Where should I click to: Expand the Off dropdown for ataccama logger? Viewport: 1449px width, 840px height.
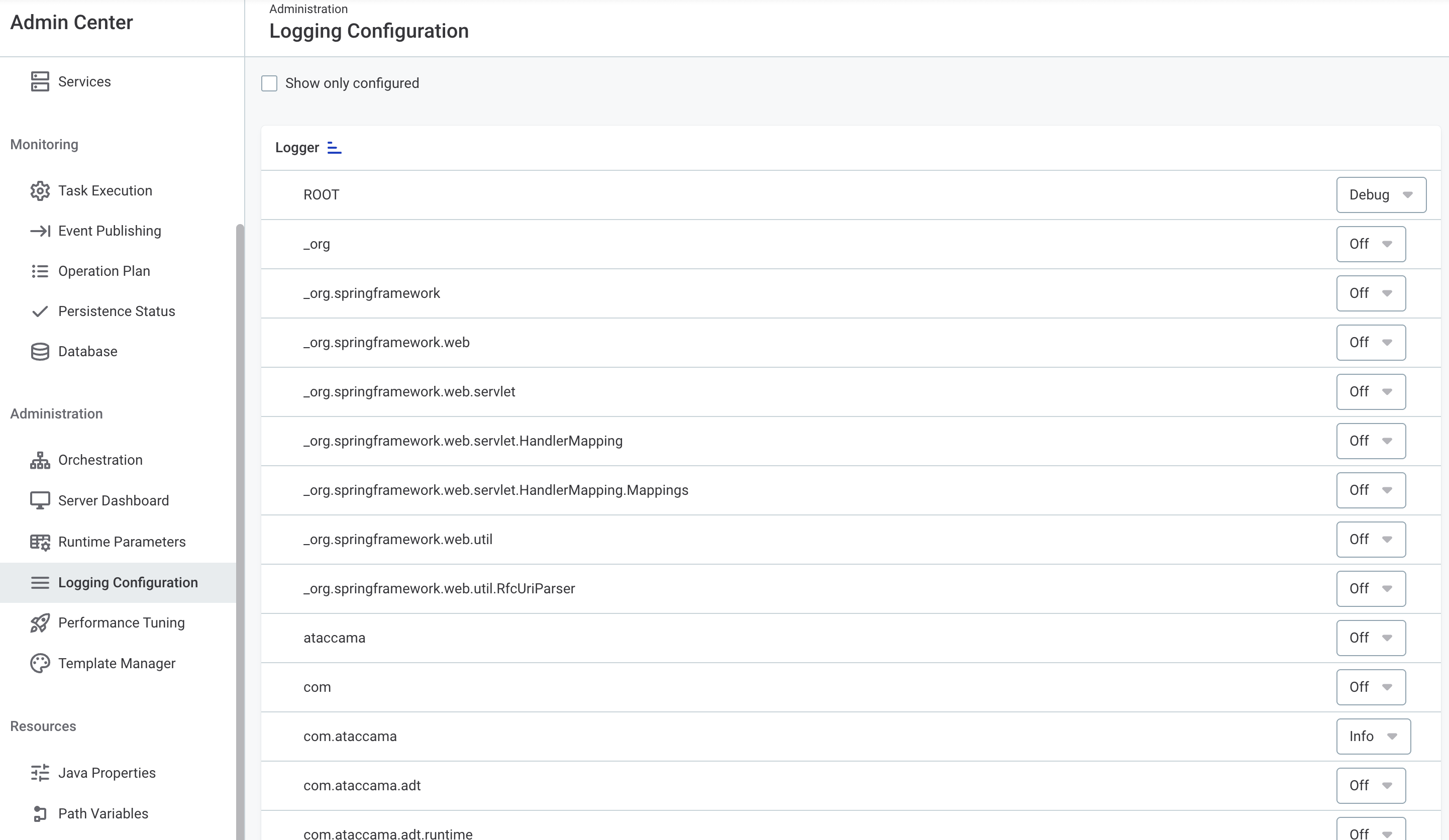click(1371, 638)
